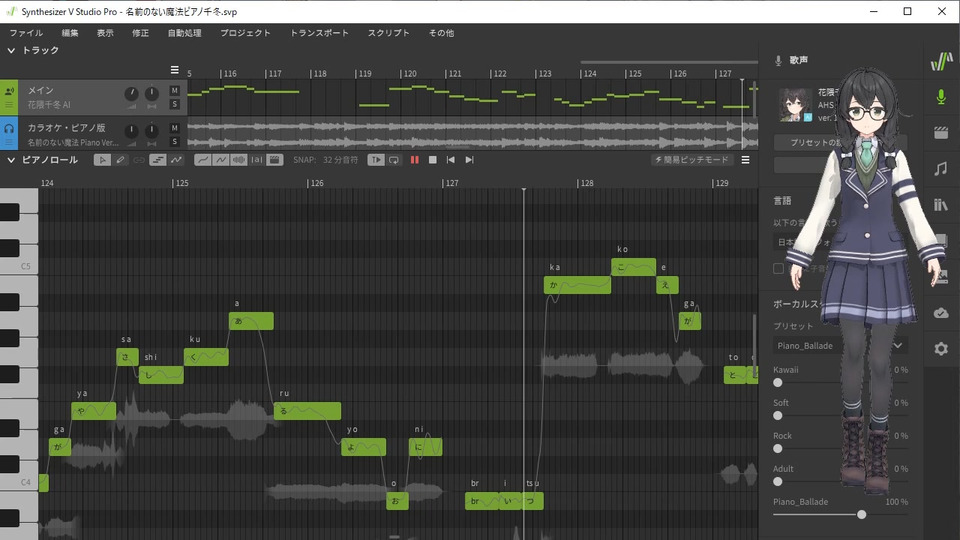
Task: Pause playback with the red pause button
Action: pos(414,160)
